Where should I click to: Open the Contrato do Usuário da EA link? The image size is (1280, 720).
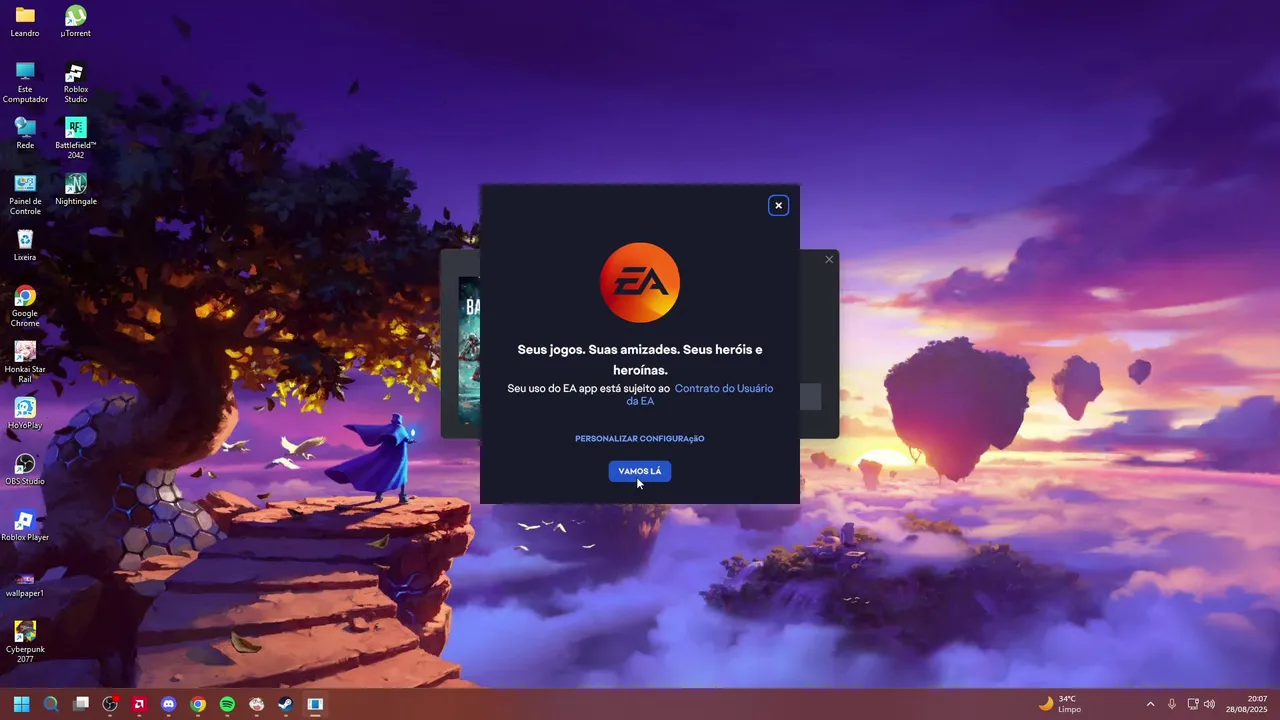pyautogui.click(x=700, y=394)
